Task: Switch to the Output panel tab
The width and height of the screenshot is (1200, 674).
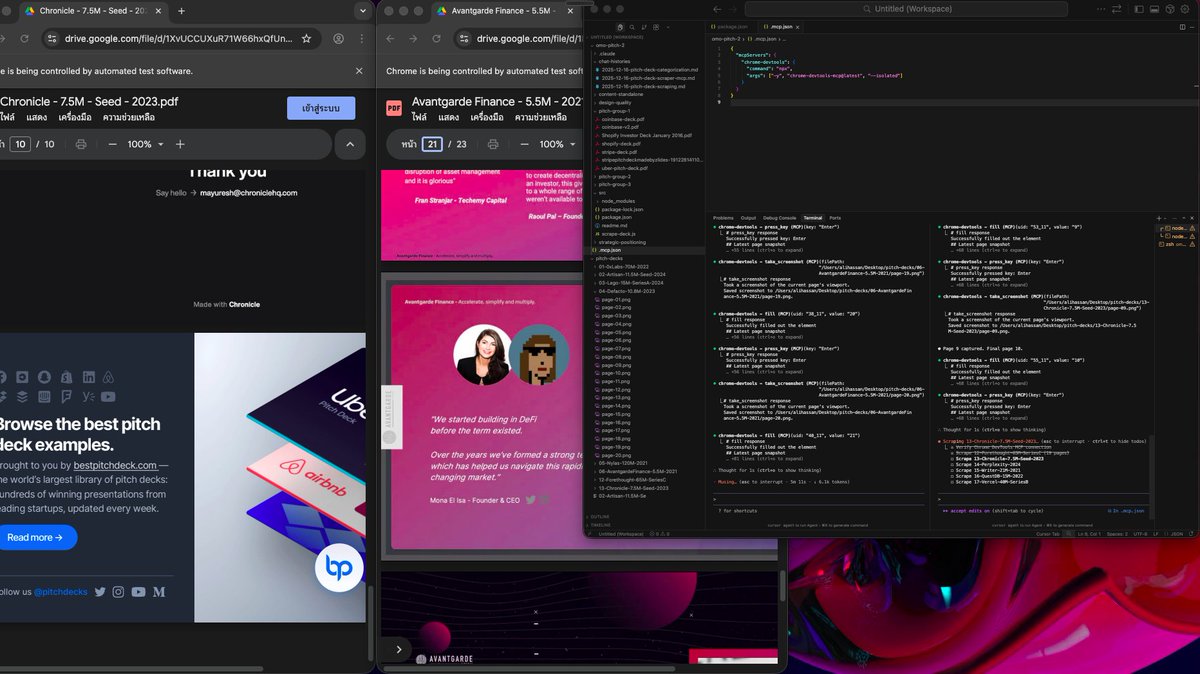Action: coord(748,217)
